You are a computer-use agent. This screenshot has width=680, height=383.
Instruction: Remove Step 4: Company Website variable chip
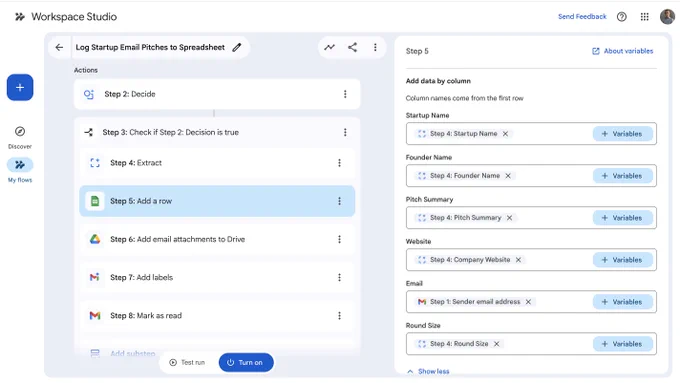click(518, 260)
